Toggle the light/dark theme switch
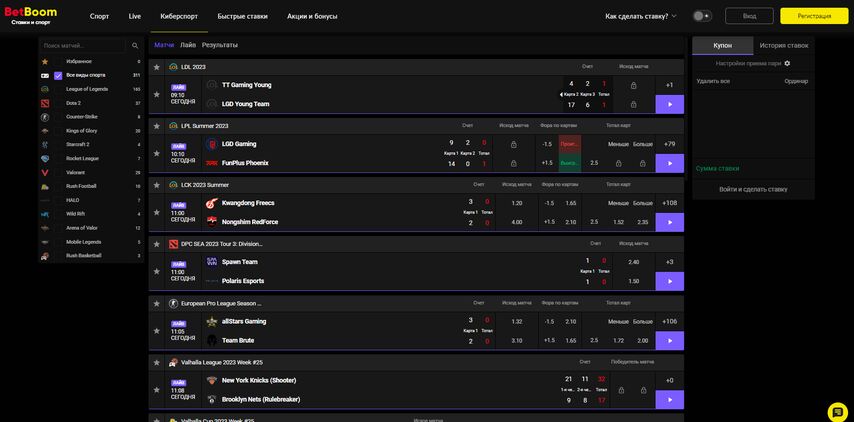The height and width of the screenshot is (422, 854). click(702, 16)
